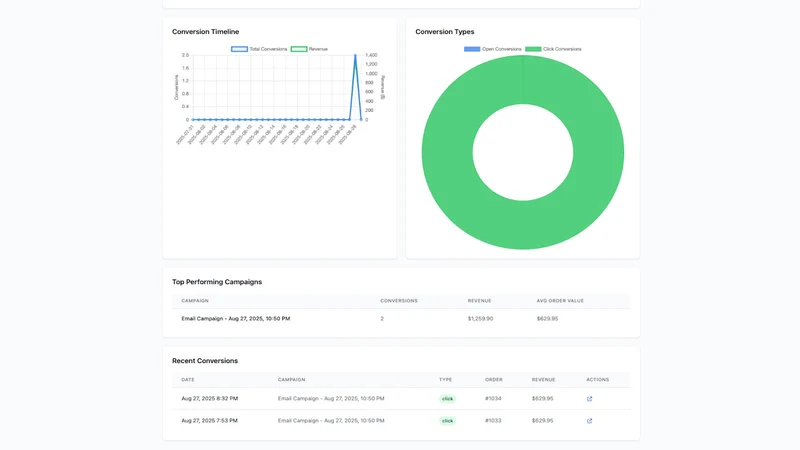Toggle Revenue legend swatch in timeline chart
This screenshot has height=450, width=800.
(298, 49)
